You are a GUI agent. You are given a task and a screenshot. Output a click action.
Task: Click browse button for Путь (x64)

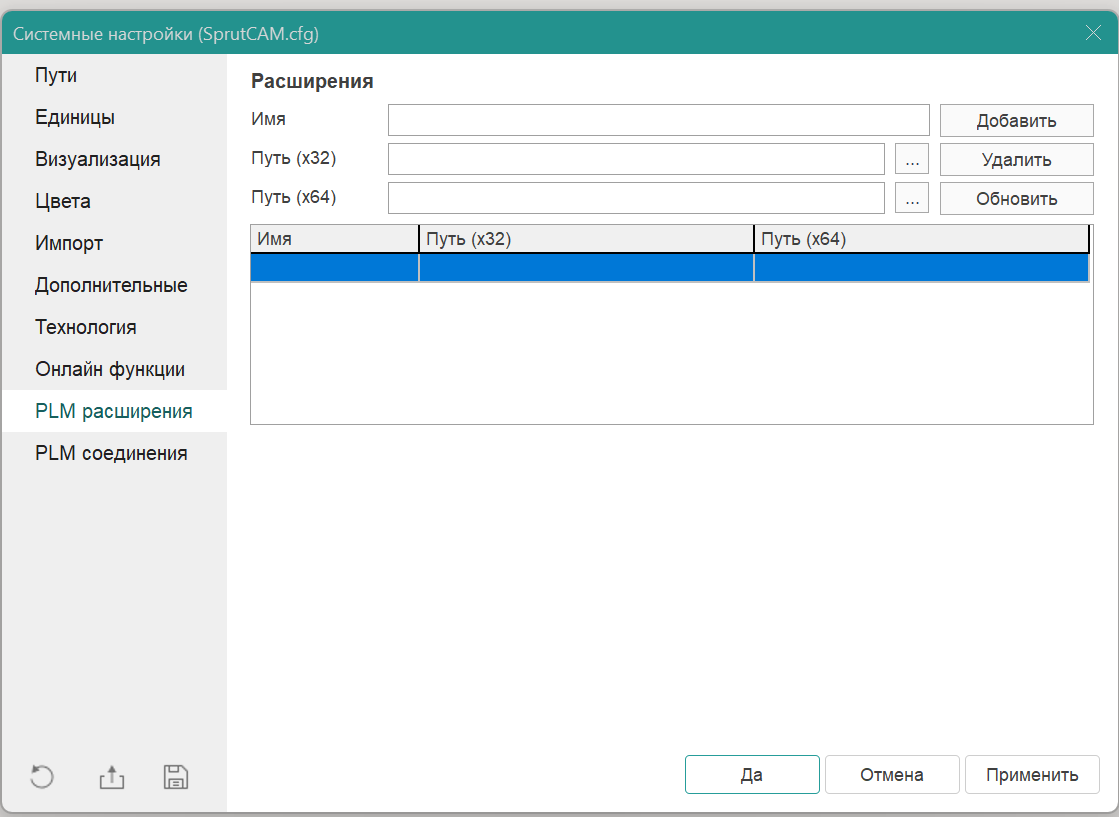coord(911,198)
